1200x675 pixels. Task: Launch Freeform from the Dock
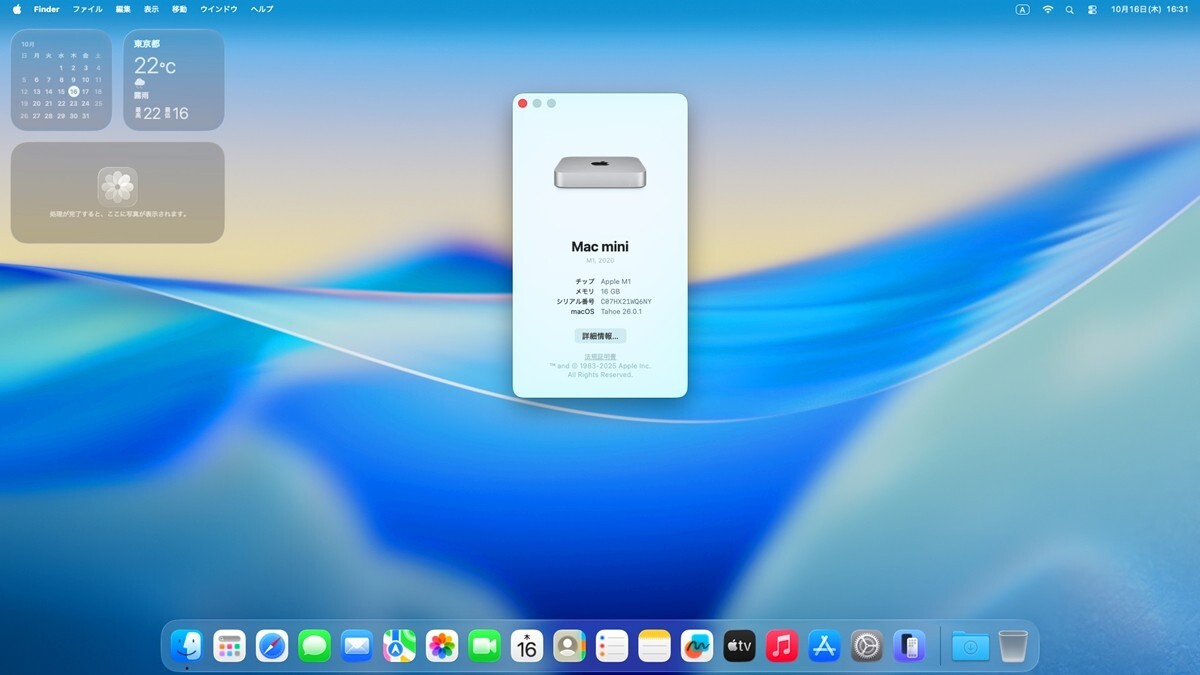pyautogui.click(x=697, y=646)
